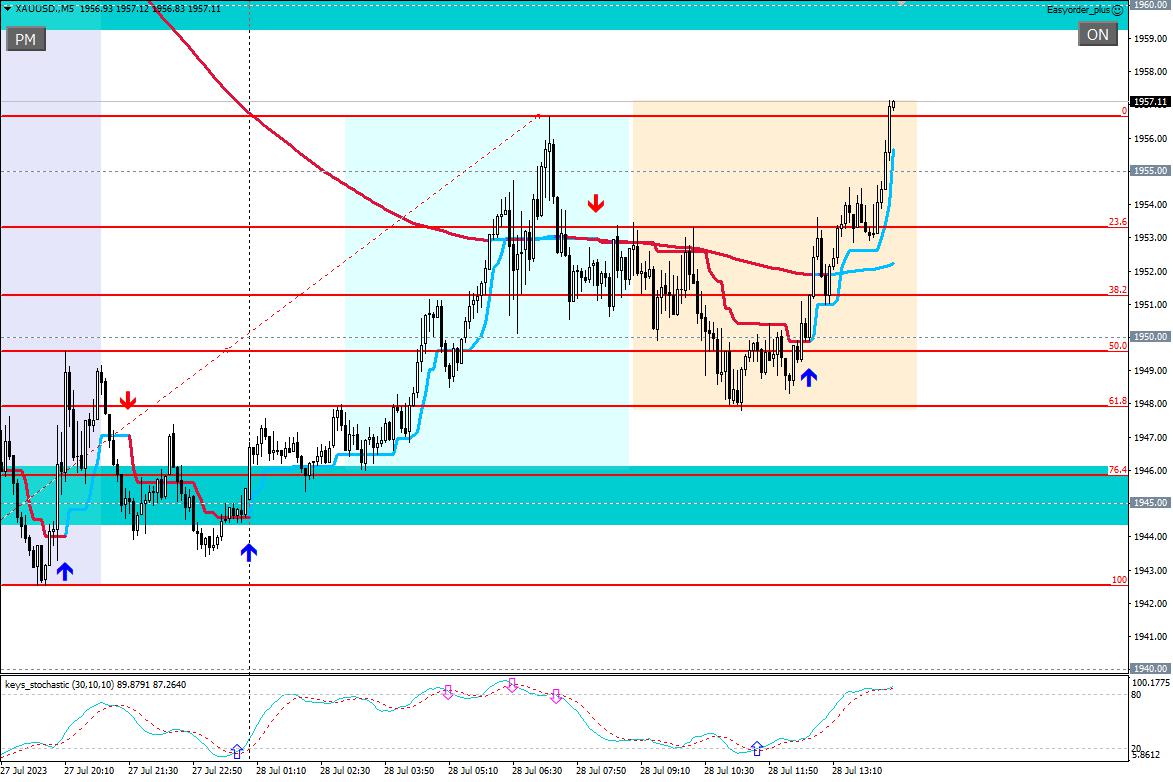Select the red sell arrow in lavender zone
Image resolution: width=1173 pixels, height=782 pixels.
click(127, 401)
